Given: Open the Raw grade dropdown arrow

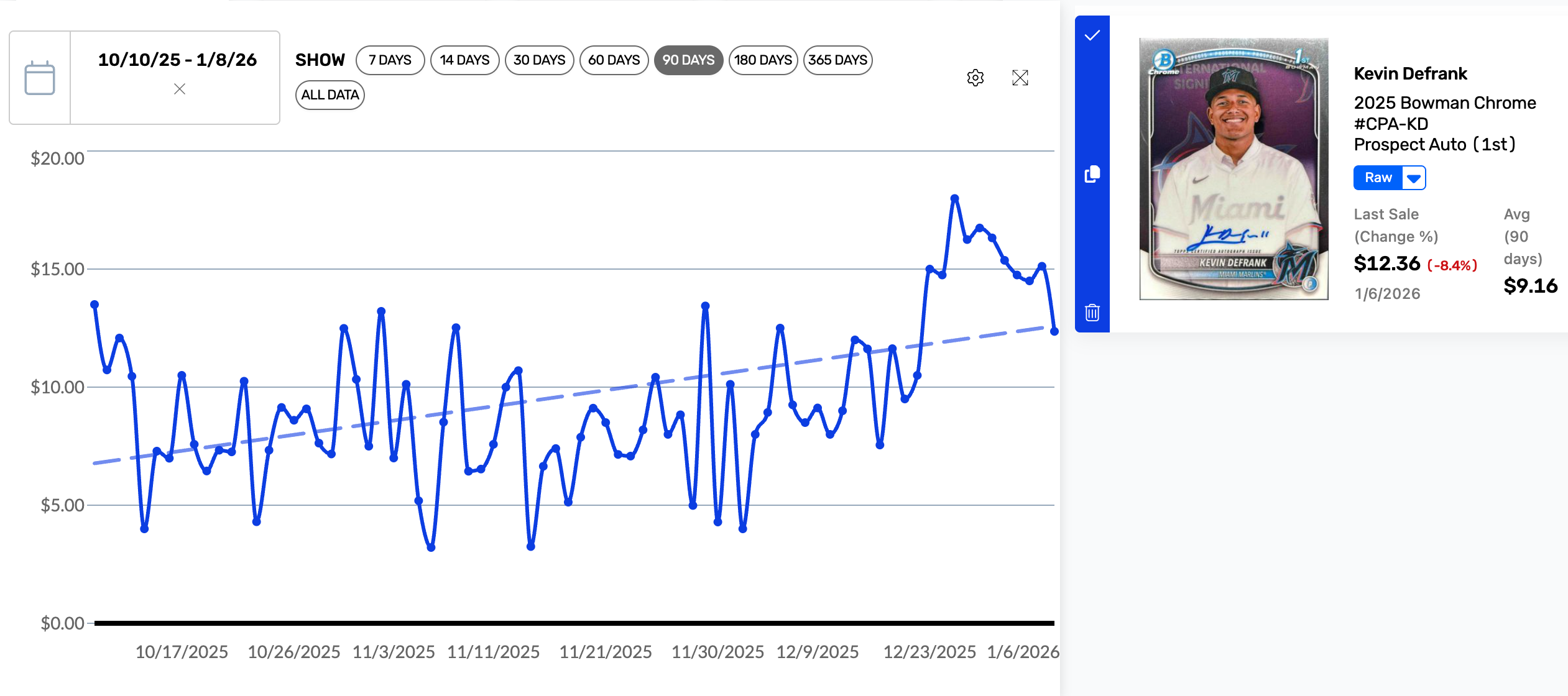Looking at the screenshot, I should (1414, 178).
